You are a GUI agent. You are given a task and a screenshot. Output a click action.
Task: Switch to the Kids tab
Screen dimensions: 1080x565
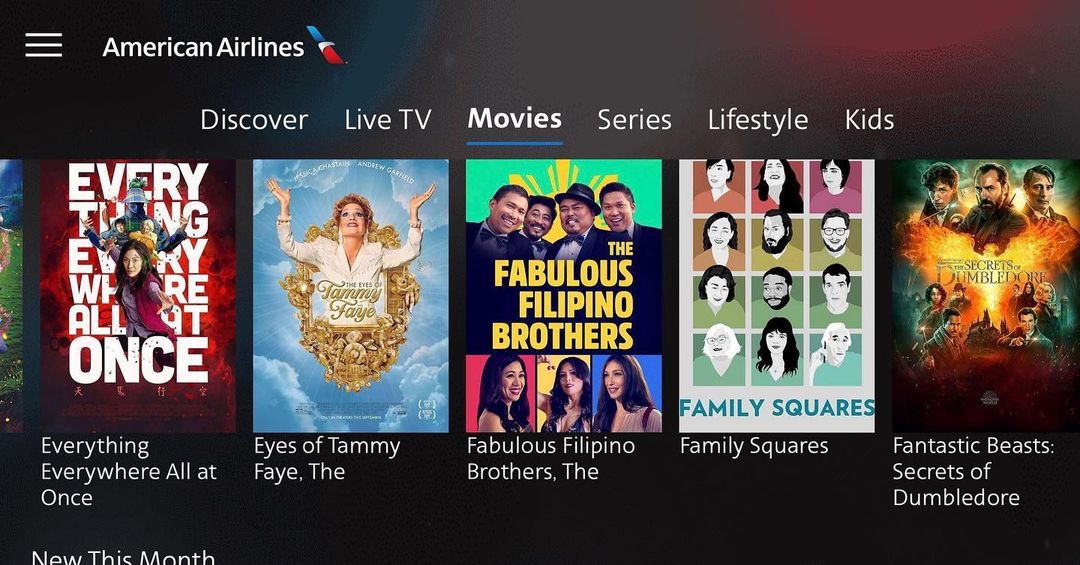(x=869, y=120)
